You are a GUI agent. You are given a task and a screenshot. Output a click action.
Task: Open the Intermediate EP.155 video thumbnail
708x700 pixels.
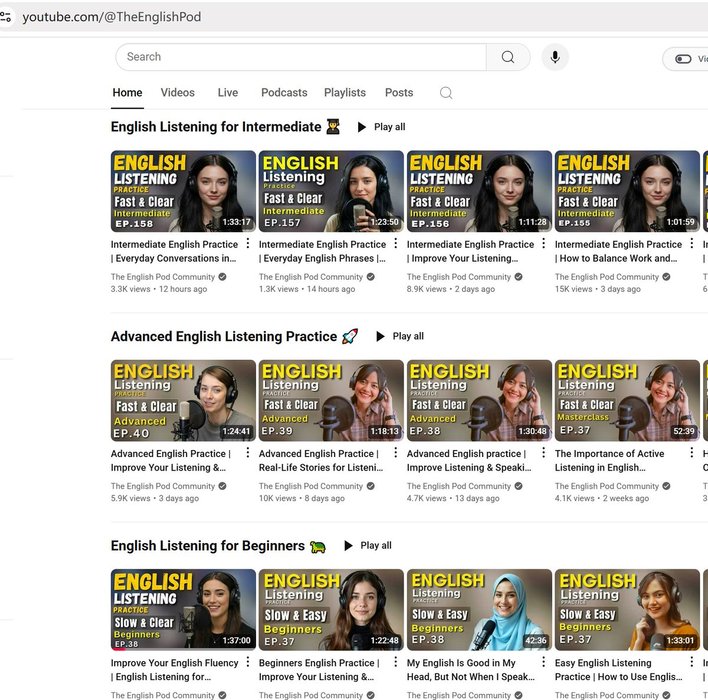click(x=627, y=191)
